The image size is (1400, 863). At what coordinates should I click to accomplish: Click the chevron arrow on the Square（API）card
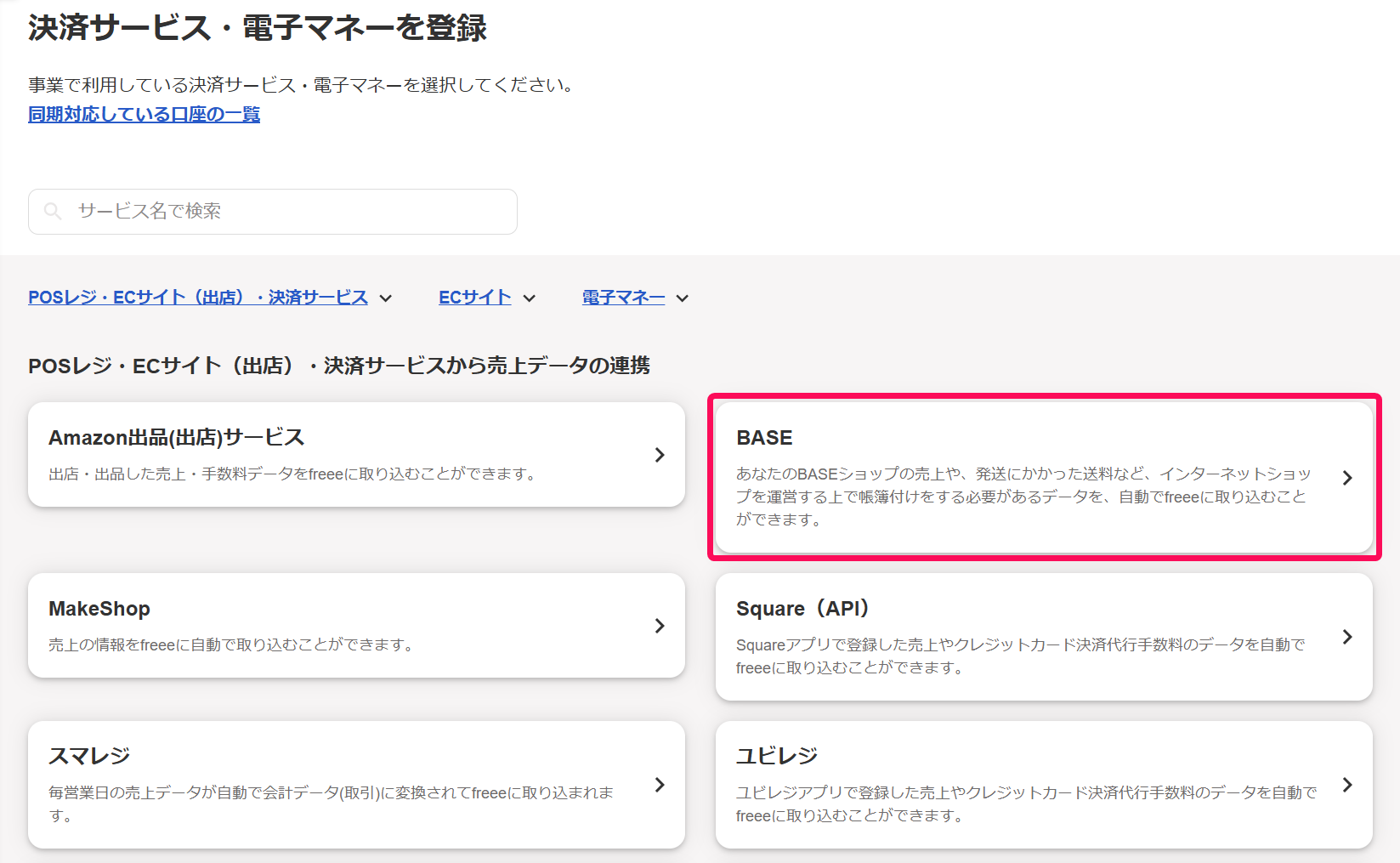coord(1347,637)
